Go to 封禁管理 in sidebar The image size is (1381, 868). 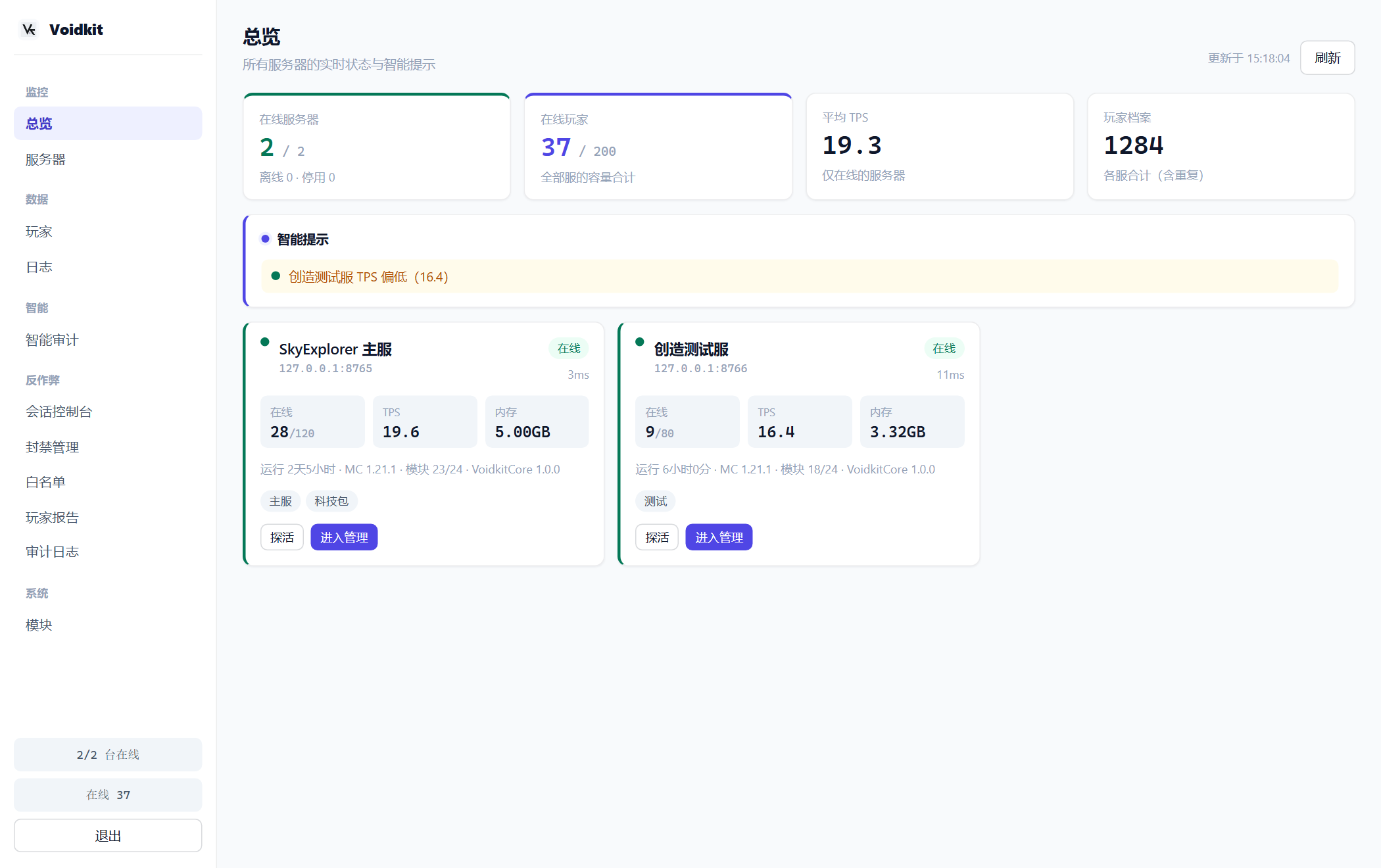[x=108, y=447]
